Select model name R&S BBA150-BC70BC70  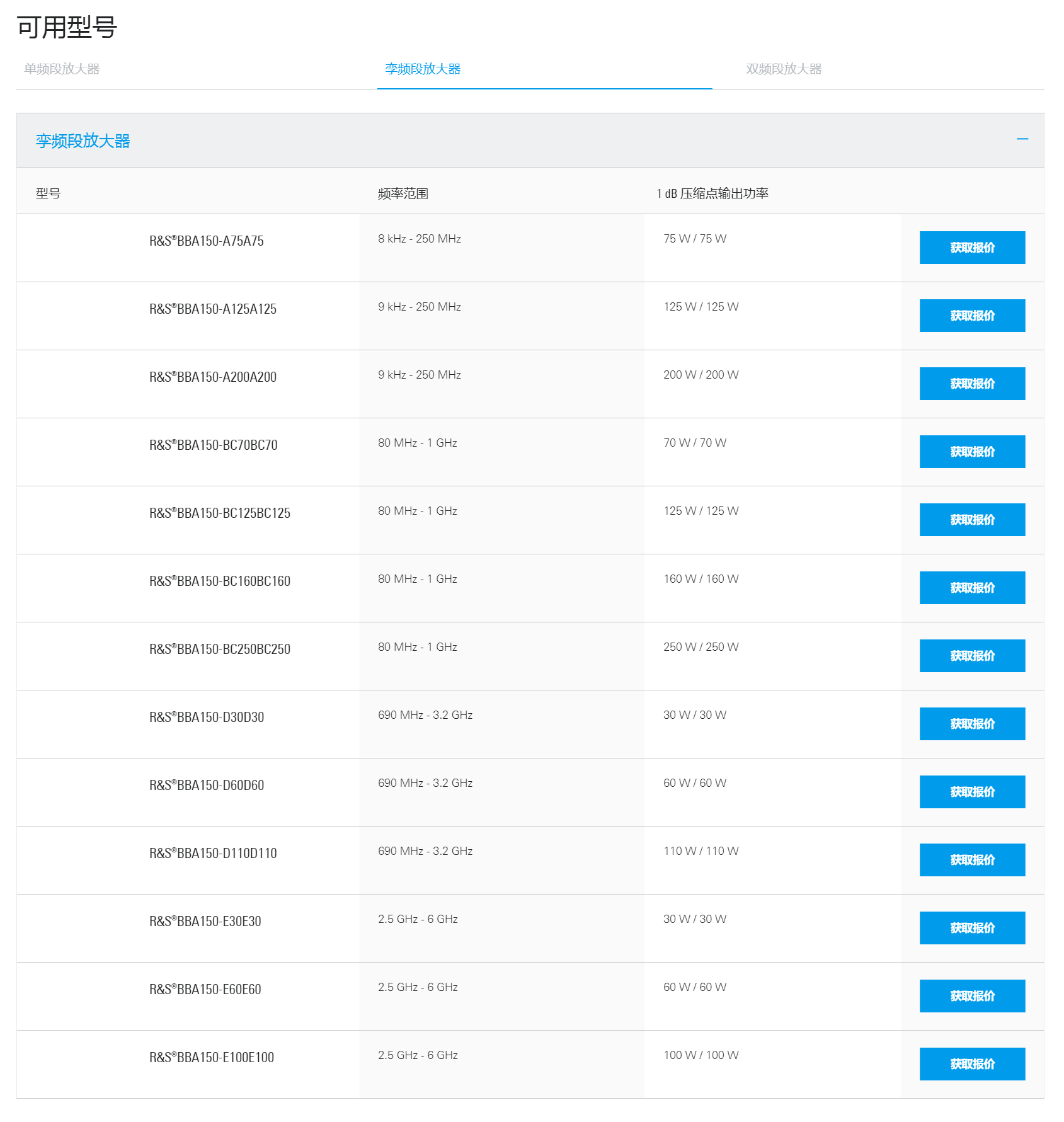[214, 445]
